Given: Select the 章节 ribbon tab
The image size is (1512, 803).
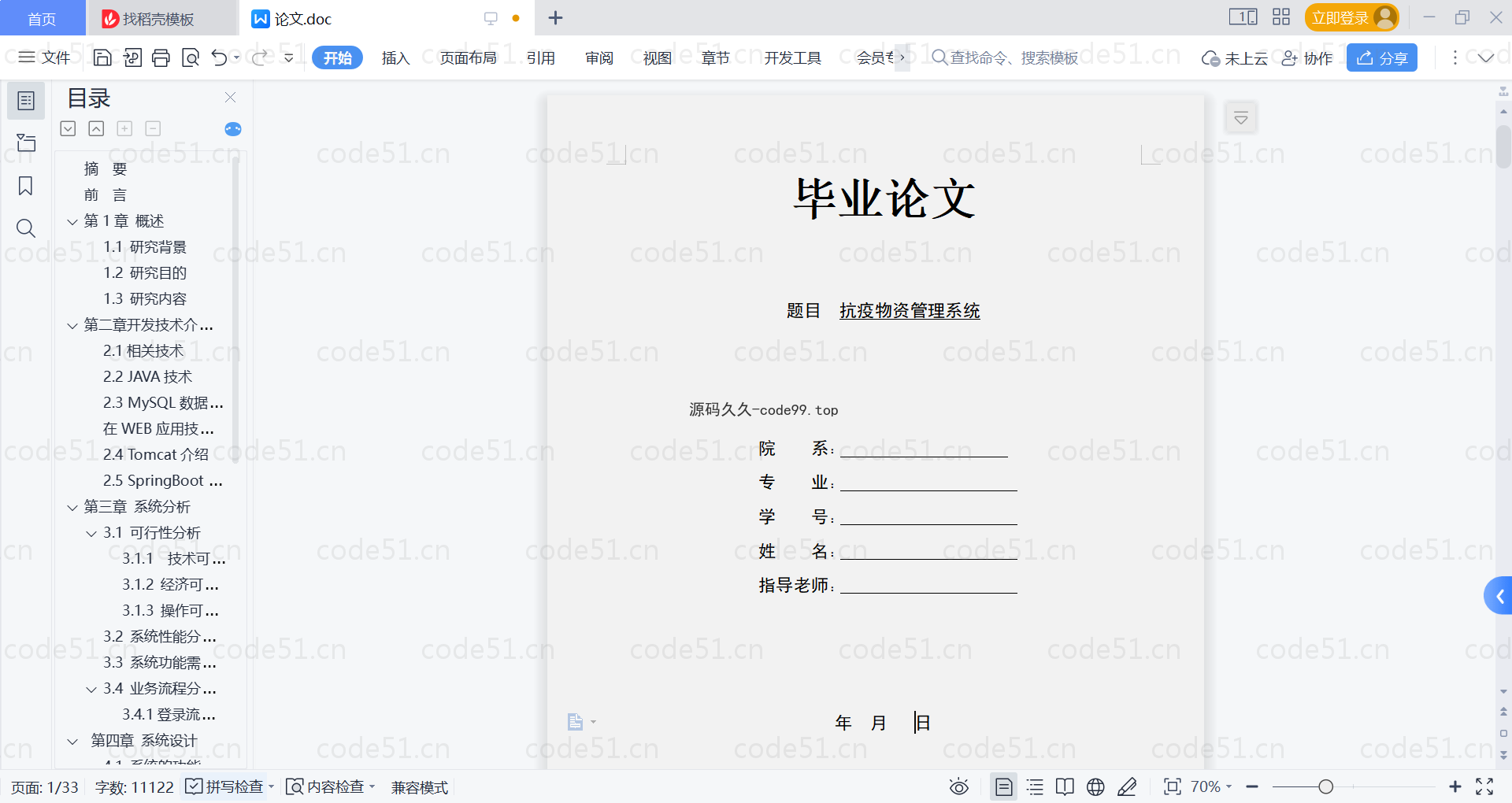Looking at the screenshot, I should [x=716, y=57].
